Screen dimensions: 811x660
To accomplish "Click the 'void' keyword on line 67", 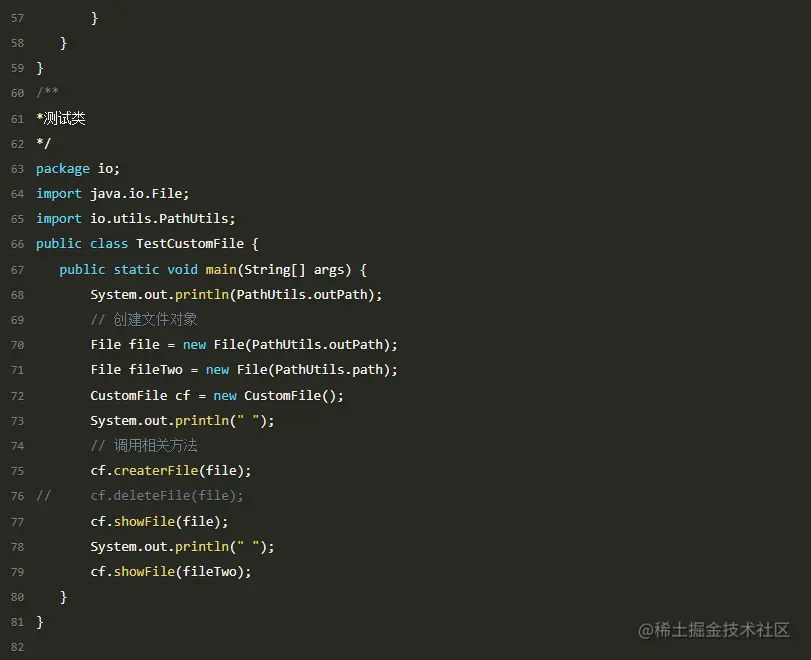I will [182, 269].
